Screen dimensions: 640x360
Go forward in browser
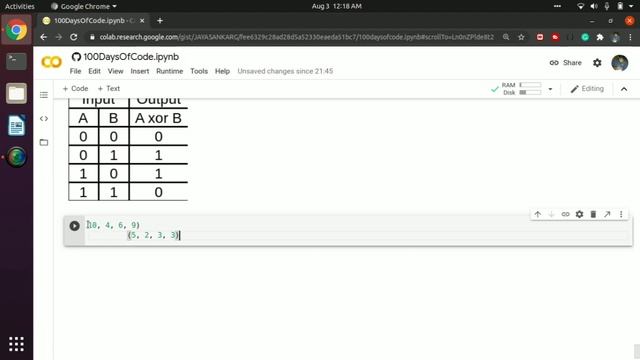point(58,37)
